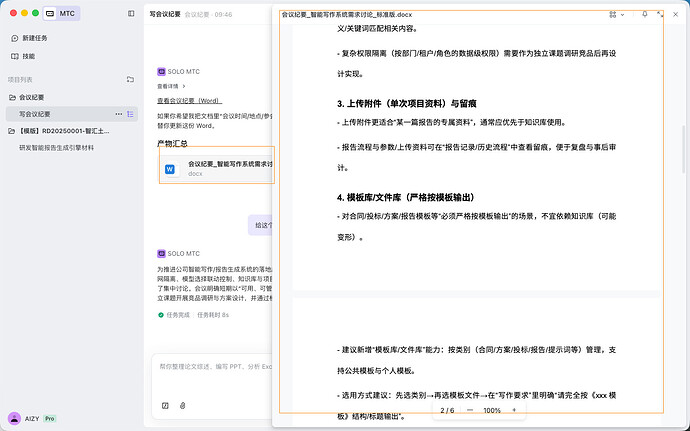Zoom in the document with plus button
The height and width of the screenshot is (431, 690).
click(514, 410)
